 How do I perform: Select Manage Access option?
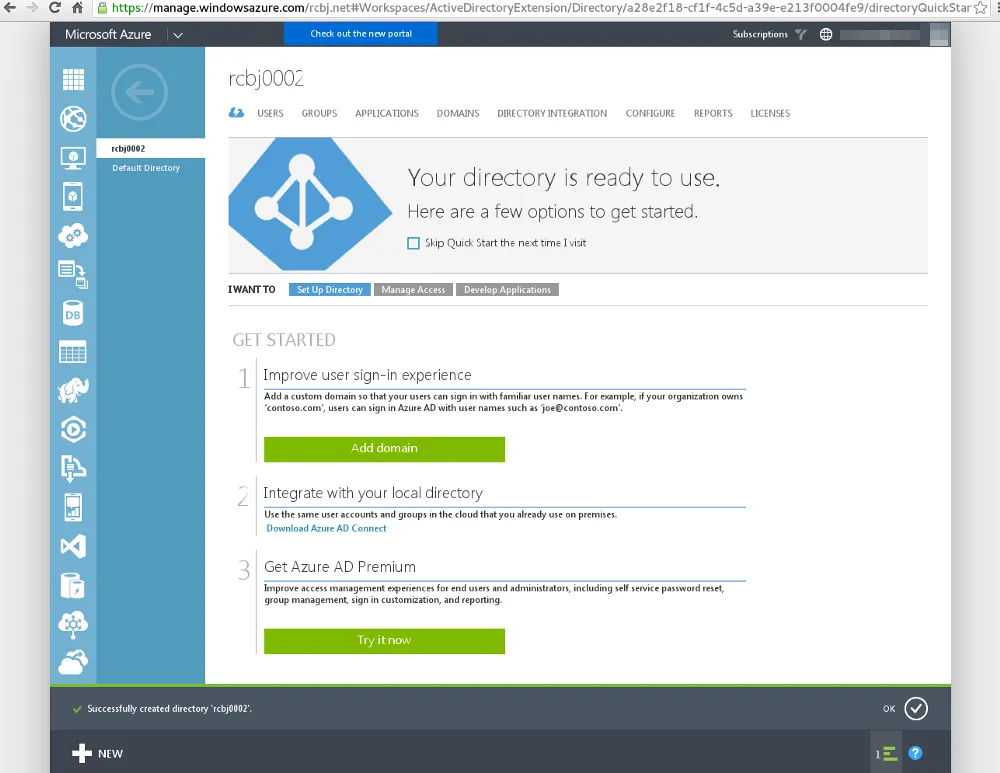[413, 290]
